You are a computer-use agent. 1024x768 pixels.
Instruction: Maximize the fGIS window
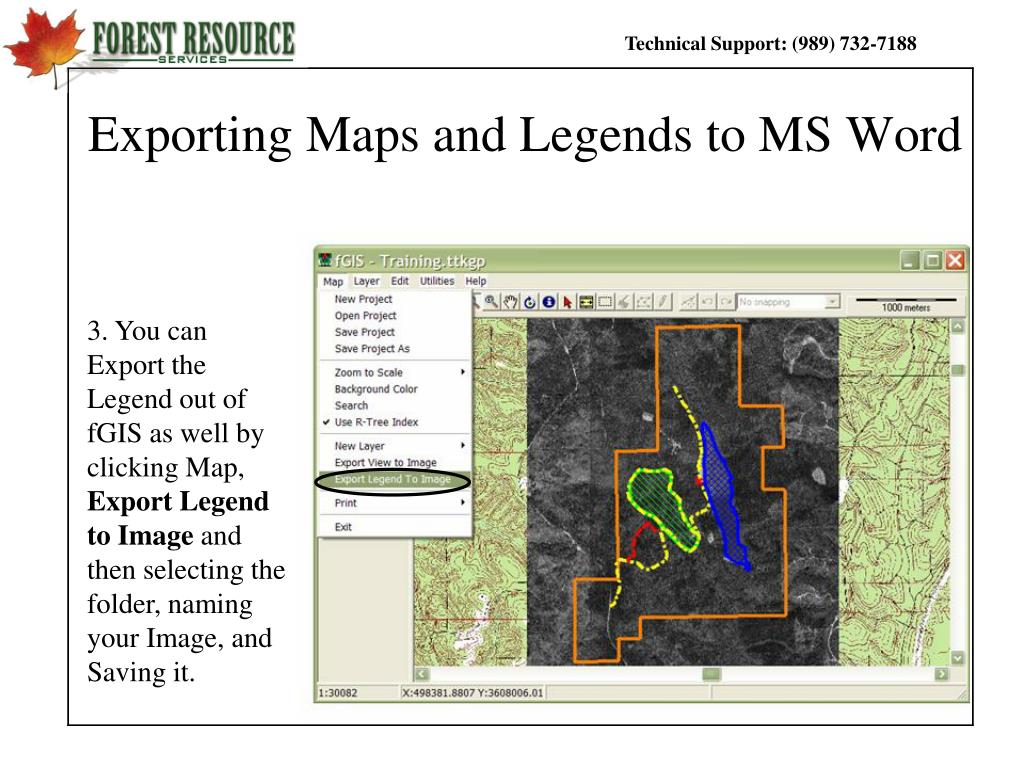click(933, 261)
